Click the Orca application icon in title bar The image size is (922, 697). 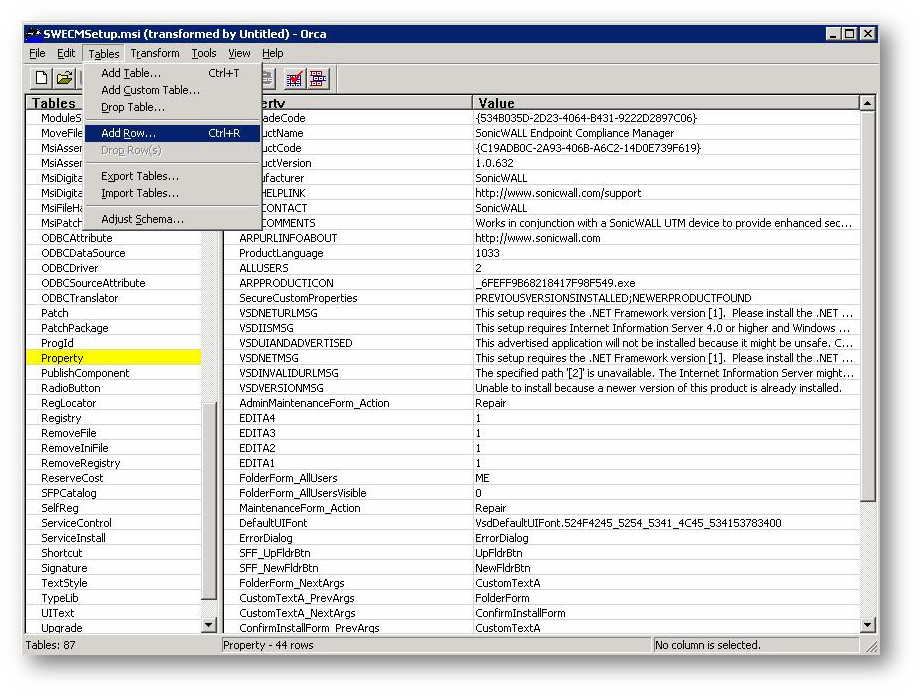pos(33,34)
